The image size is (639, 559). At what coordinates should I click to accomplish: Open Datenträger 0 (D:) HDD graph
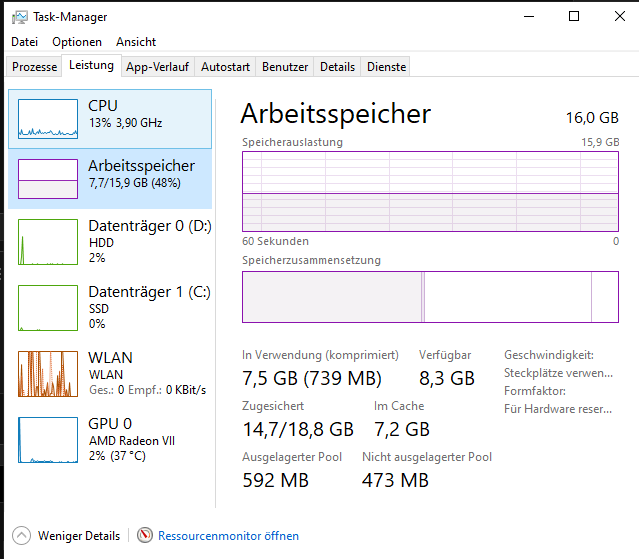(x=48, y=241)
